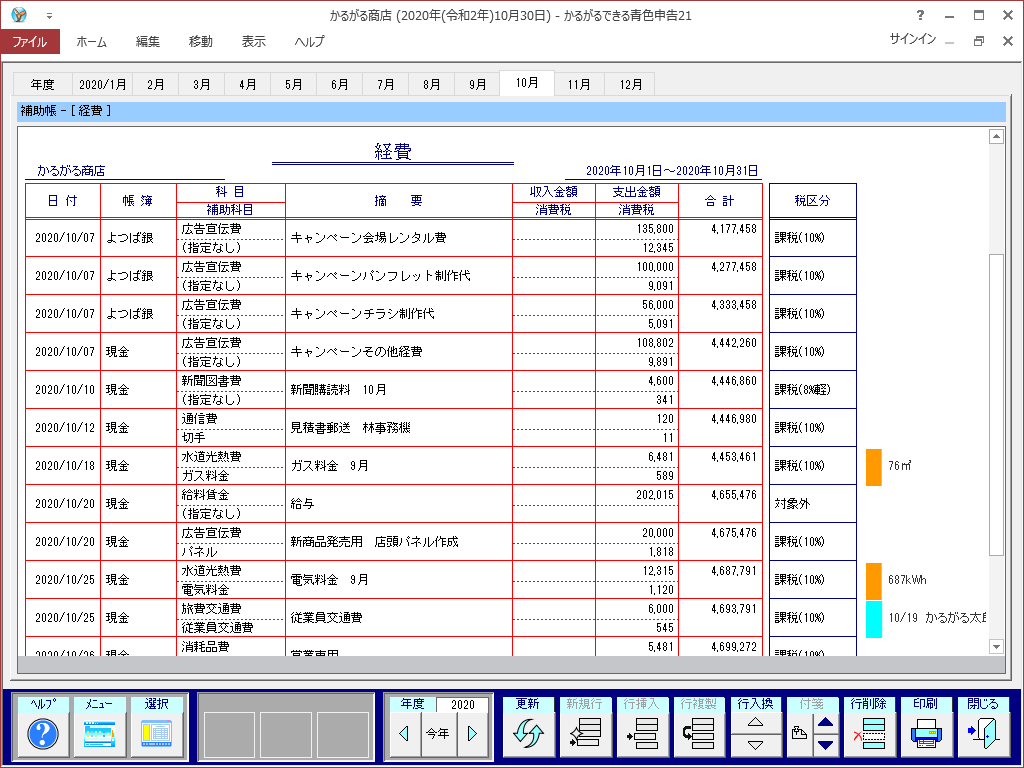Click the 課税(8%軽) tax category cell
Image resolution: width=1024 pixels, height=768 pixels.
coord(812,389)
